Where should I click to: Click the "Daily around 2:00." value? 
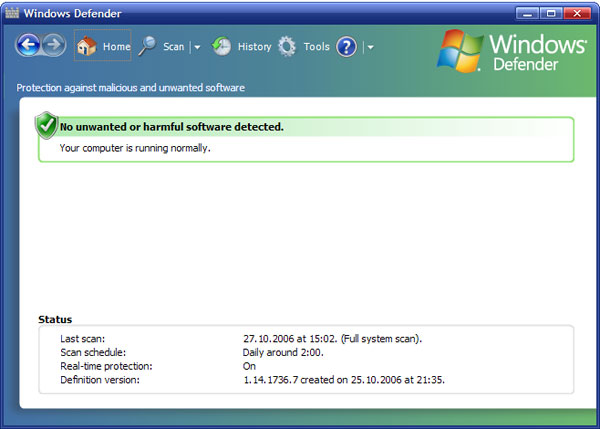coord(283,352)
